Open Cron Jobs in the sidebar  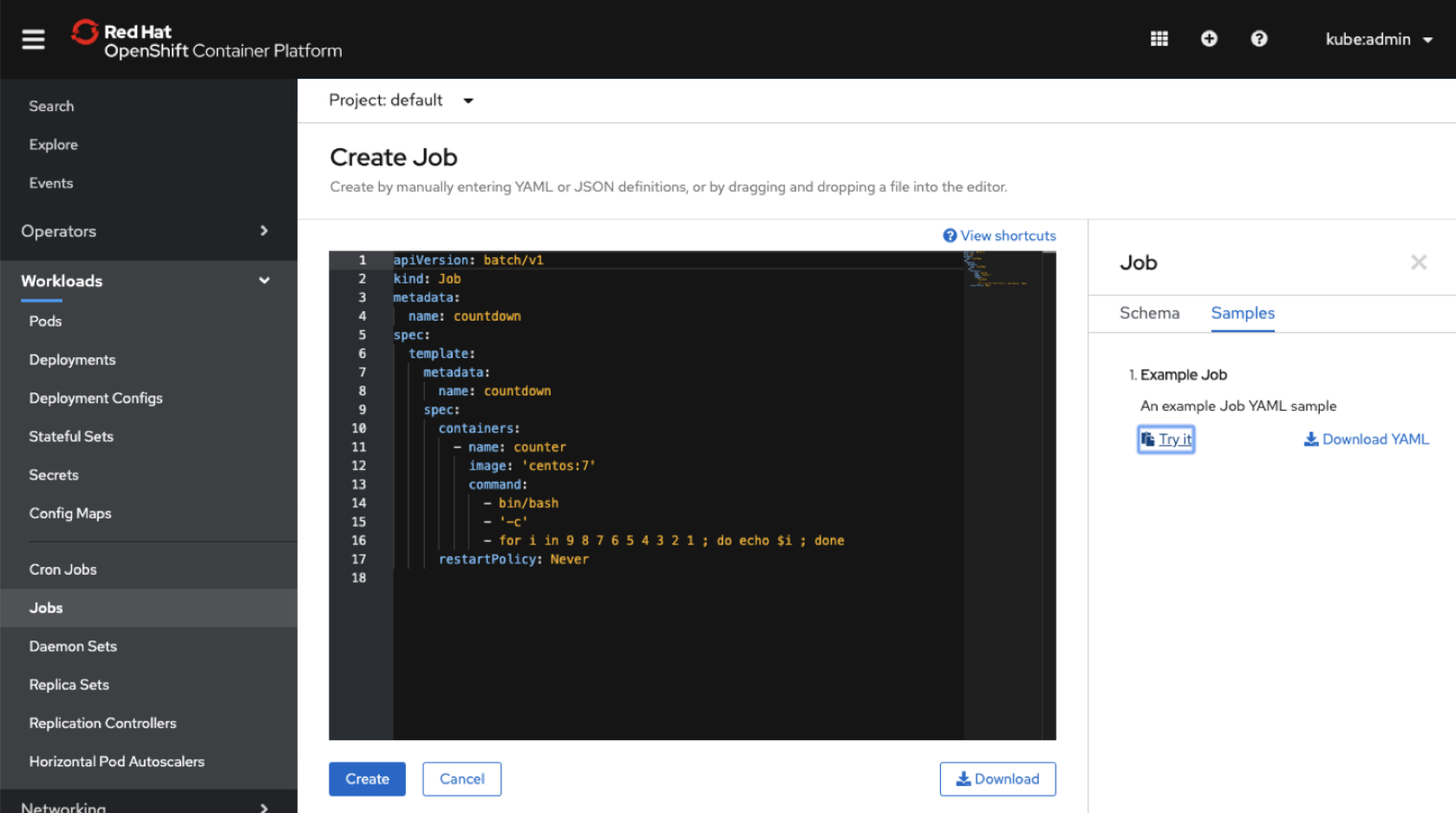[62, 569]
